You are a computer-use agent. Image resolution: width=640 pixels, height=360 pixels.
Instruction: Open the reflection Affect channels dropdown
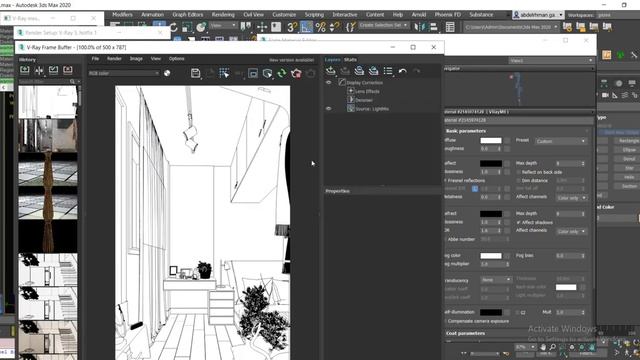pos(571,198)
